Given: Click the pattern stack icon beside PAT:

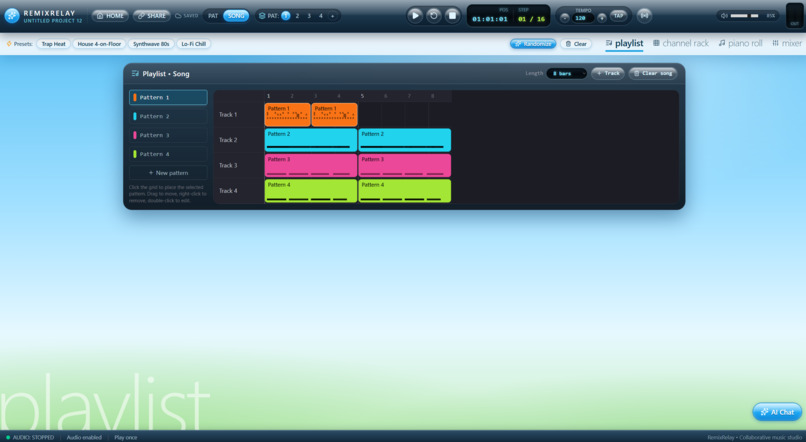Looking at the screenshot, I should click(x=262, y=16).
